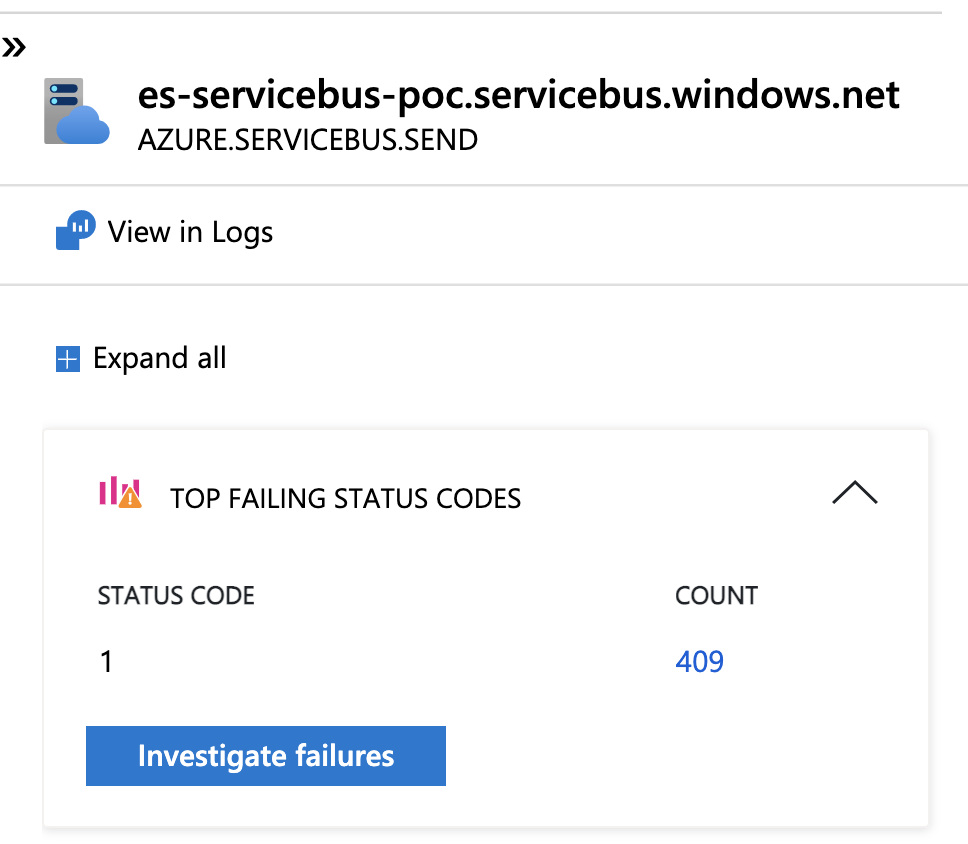Click the Investigate failures button
Screen dimensions: 968x844
[266, 756]
